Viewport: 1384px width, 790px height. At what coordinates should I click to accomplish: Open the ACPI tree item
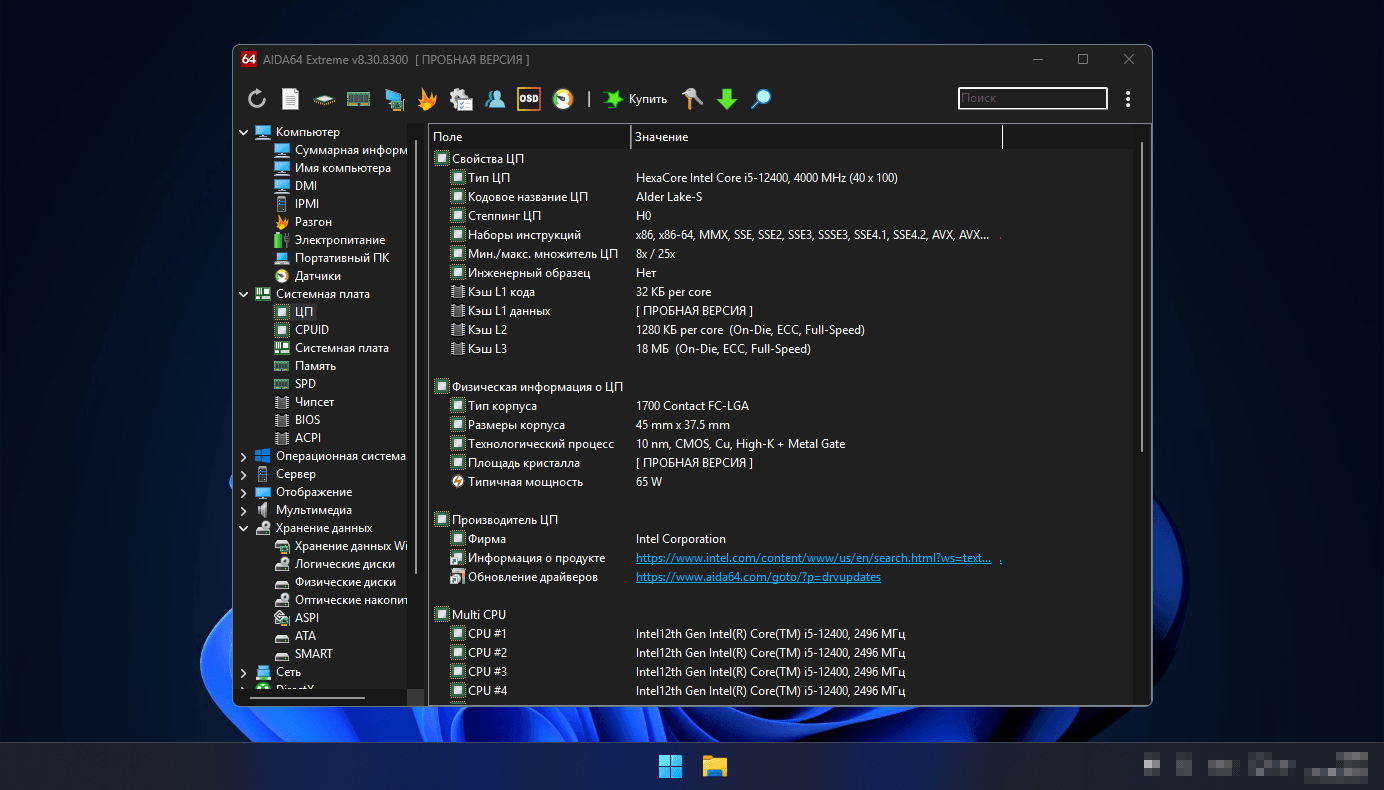tap(297, 438)
